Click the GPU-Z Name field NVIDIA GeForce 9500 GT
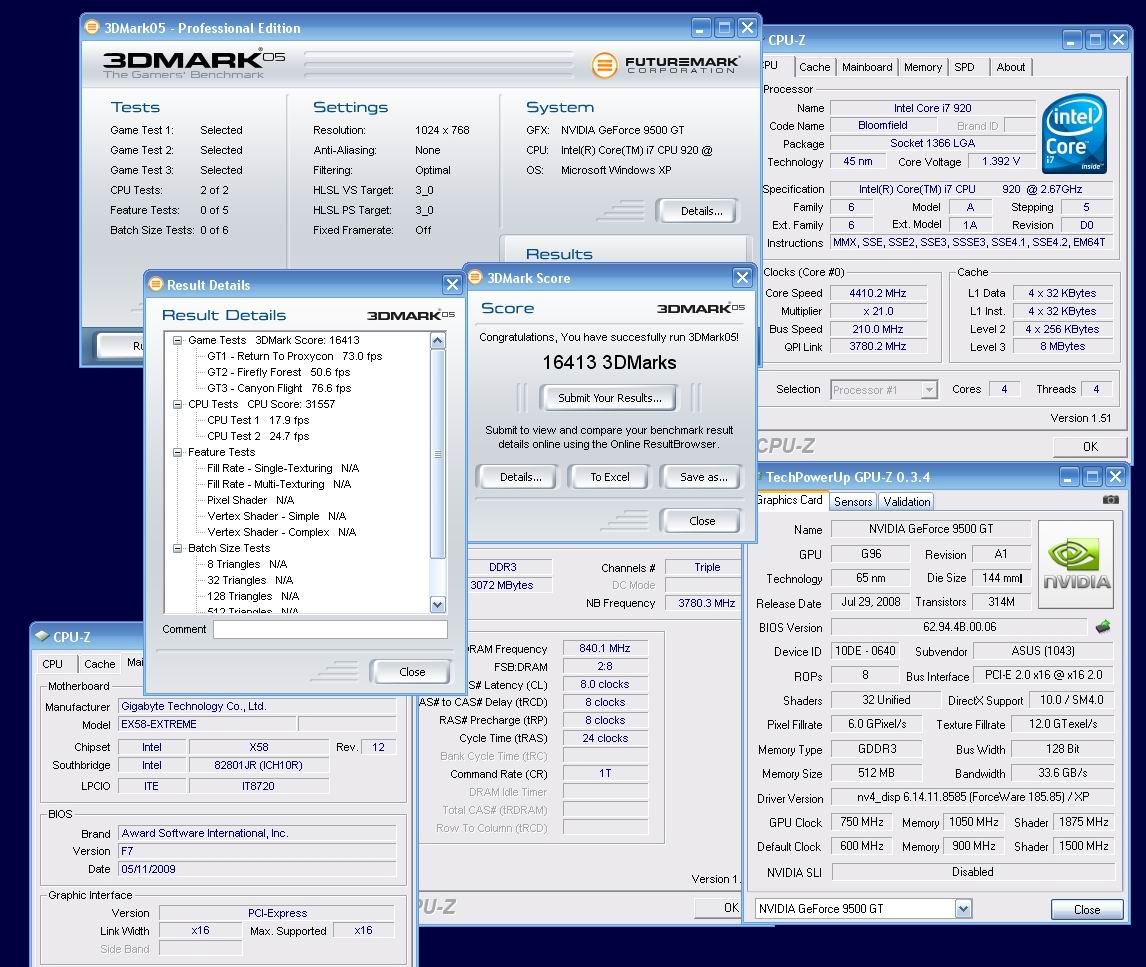The width and height of the screenshot is (1146, 967). click(x=930, y=529)
